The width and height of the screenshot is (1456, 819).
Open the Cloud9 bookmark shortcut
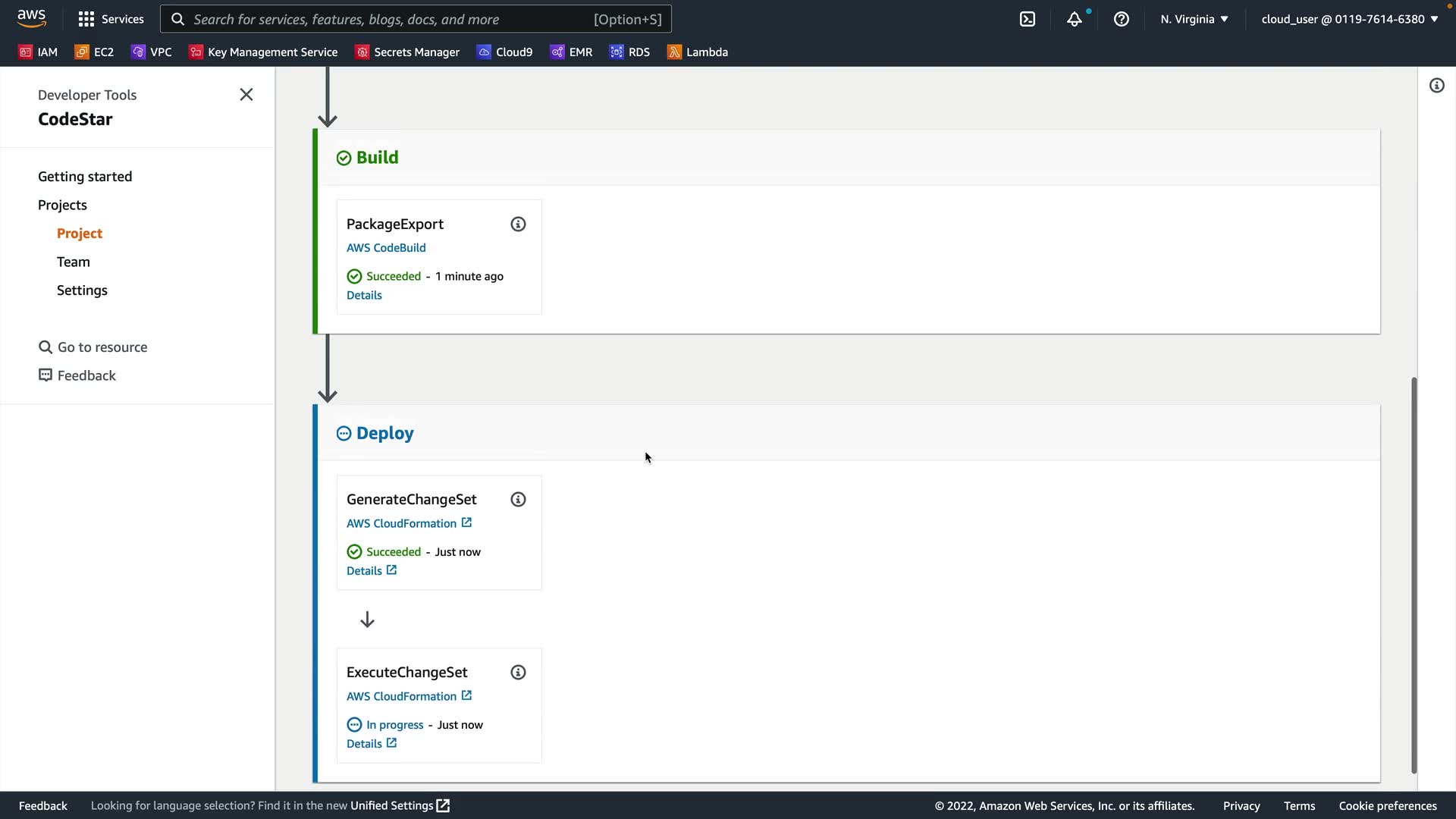tap(505, 52)
